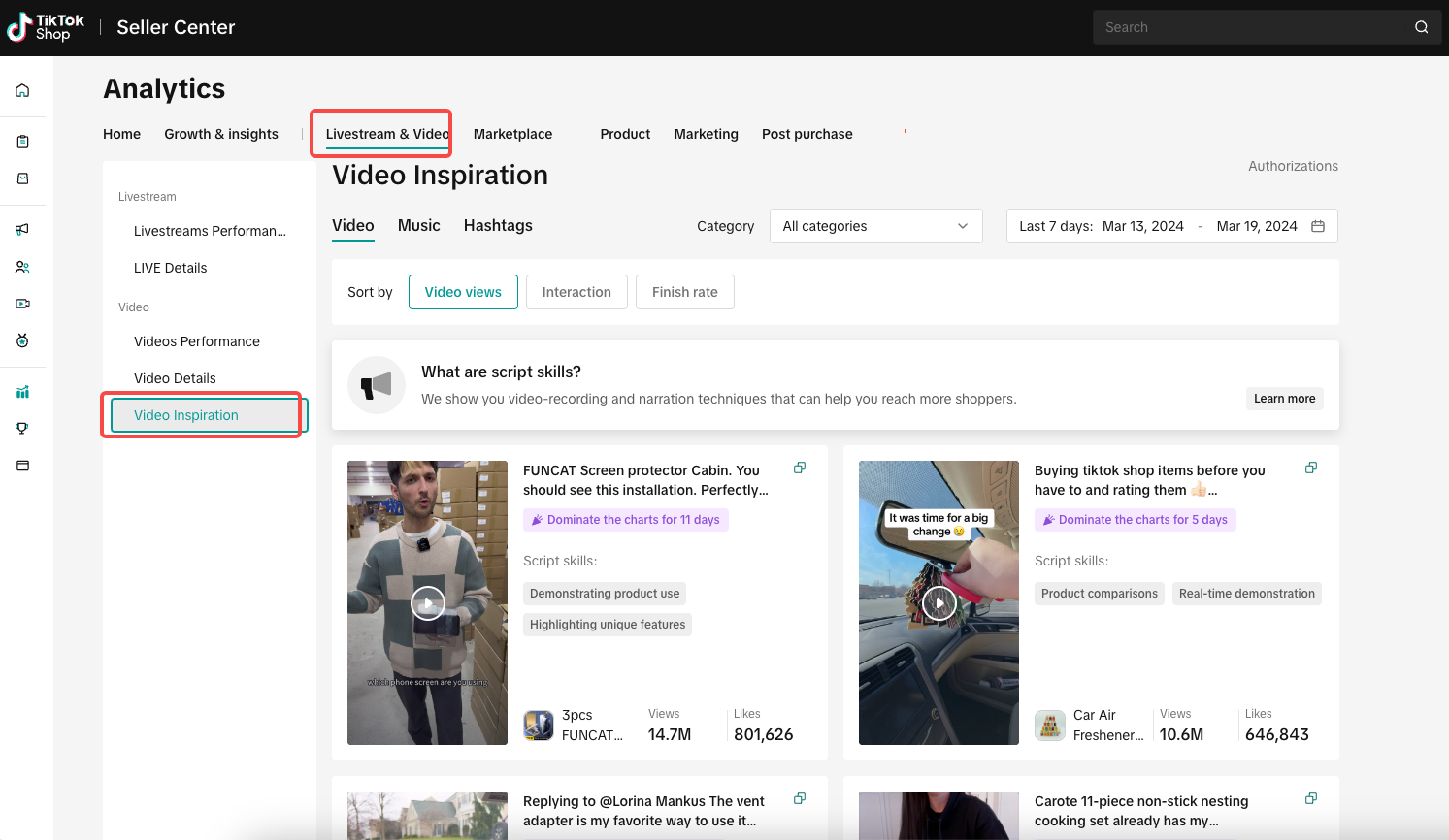Play the car air freshener video thumbnail

click(939, 603)
